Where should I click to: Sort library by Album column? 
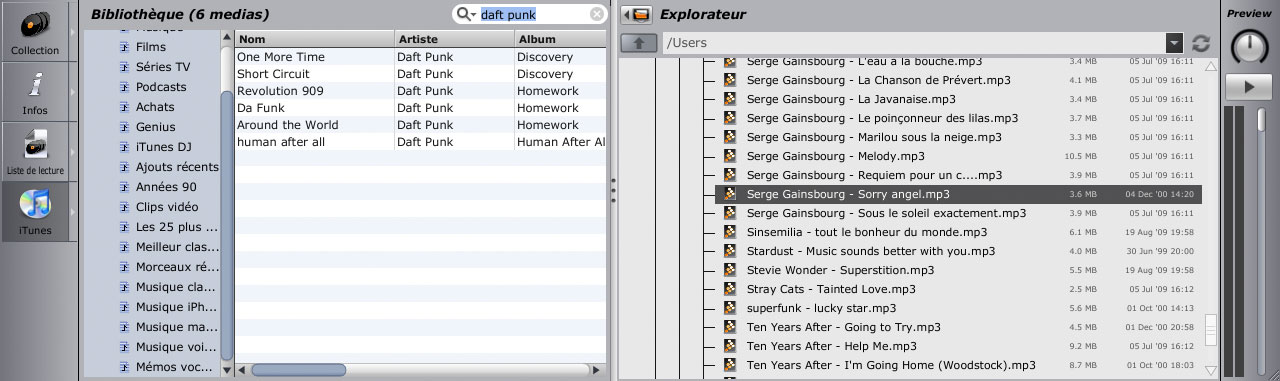point(560,39)
